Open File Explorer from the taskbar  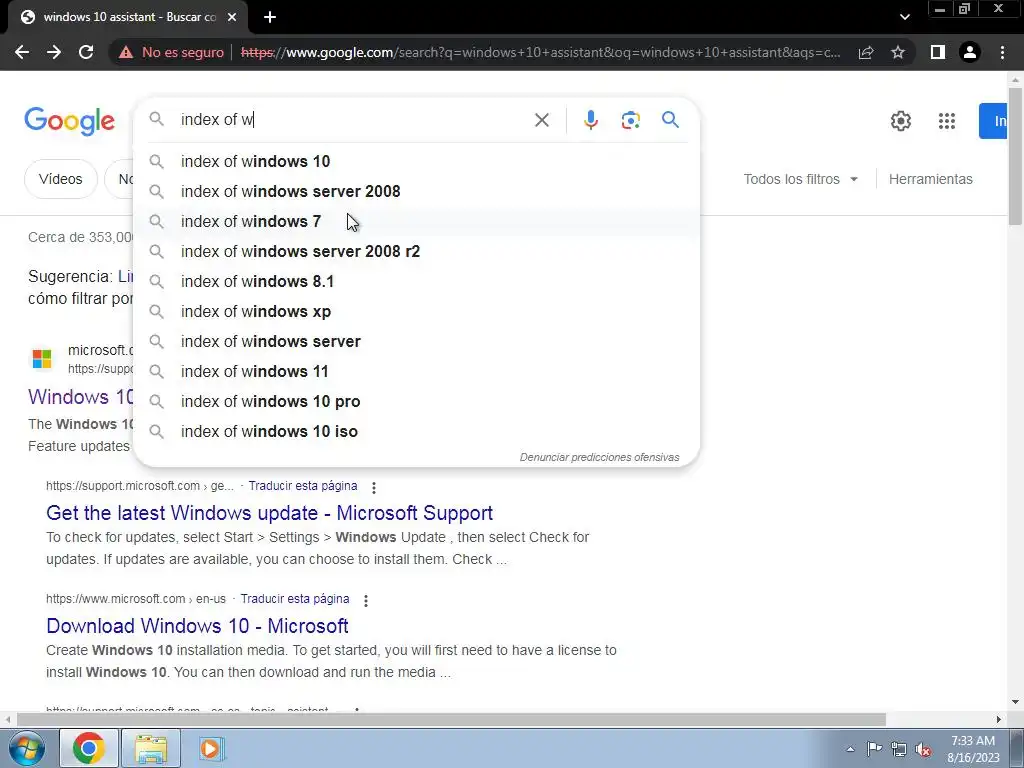point(151,748)
